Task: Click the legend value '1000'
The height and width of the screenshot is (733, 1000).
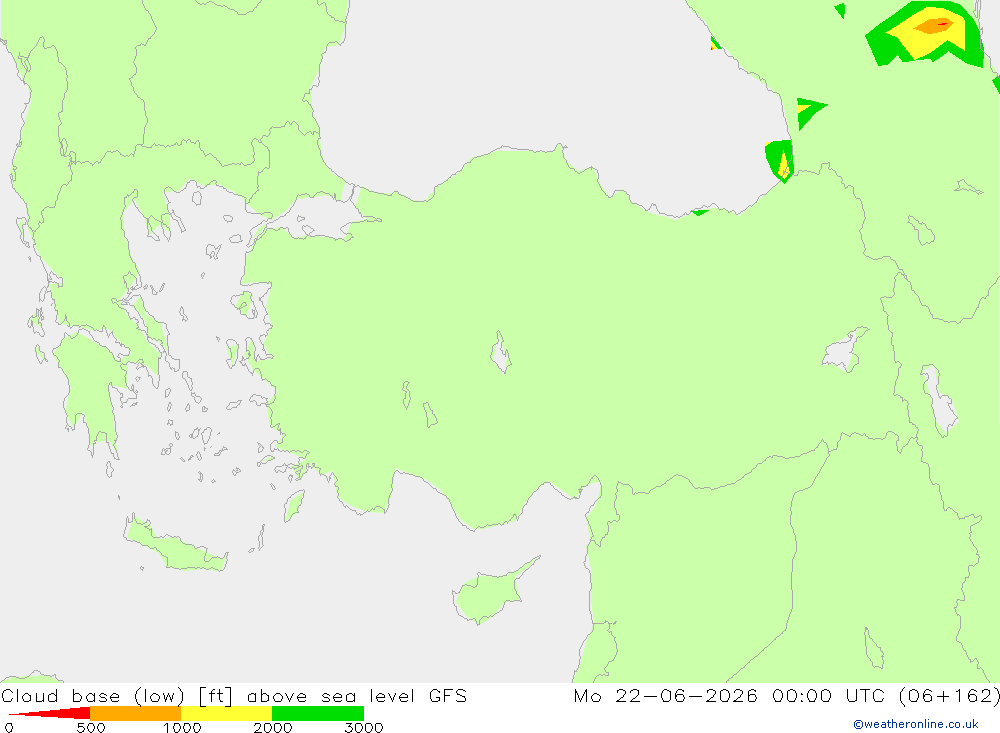Action: pyautogui.click(x=182, y=727)
